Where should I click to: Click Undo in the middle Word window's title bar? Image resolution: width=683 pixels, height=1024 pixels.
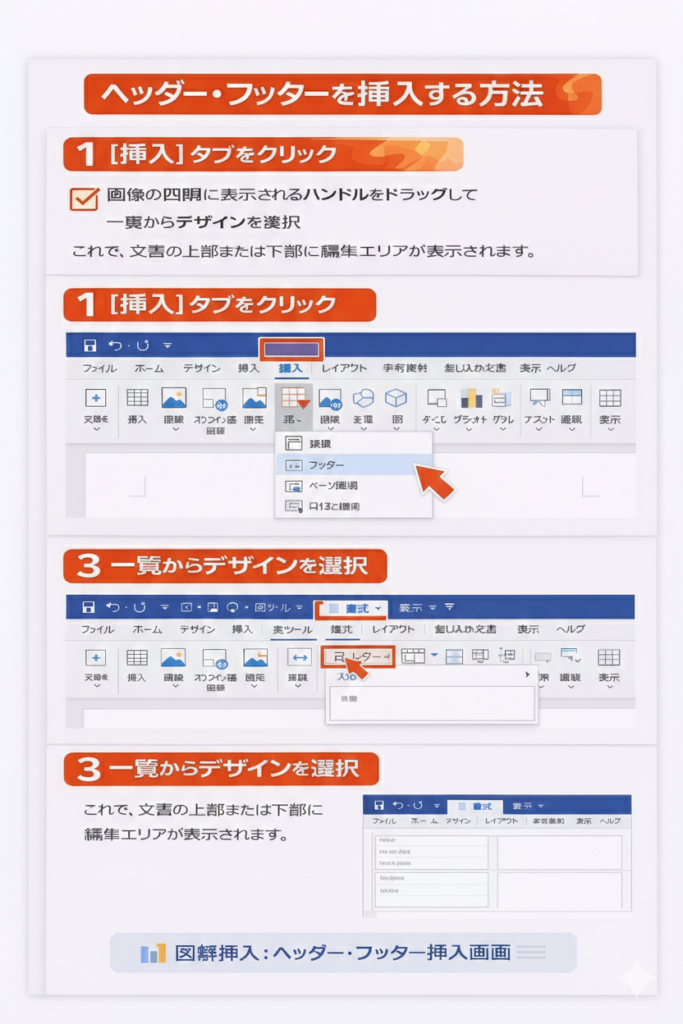point(113,607)
